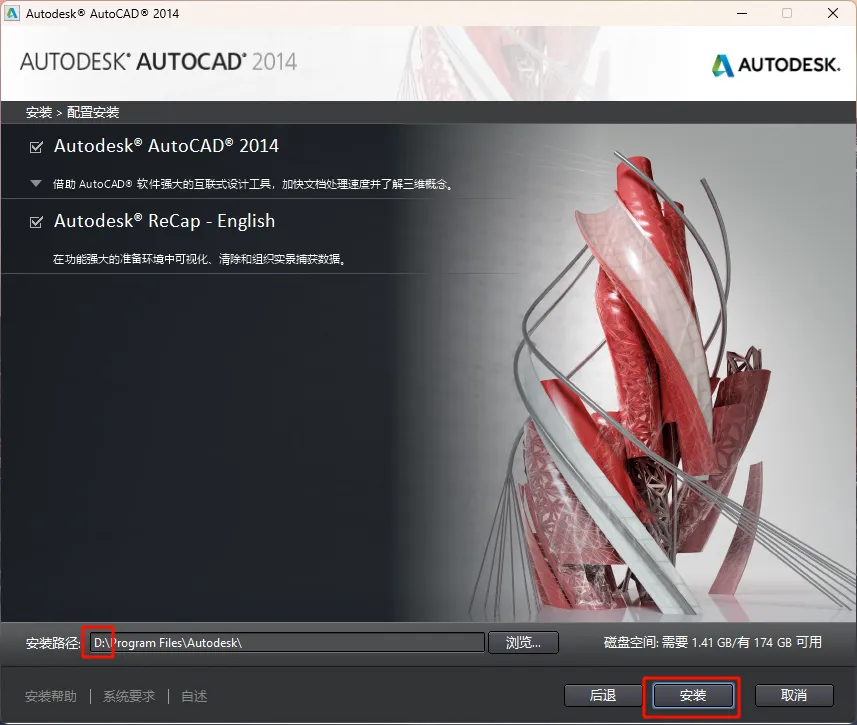This screenshot has height=725, width=857.
Task: Click the 安装 > 配置安装 breadcrumb text
Action: (72, 113)
